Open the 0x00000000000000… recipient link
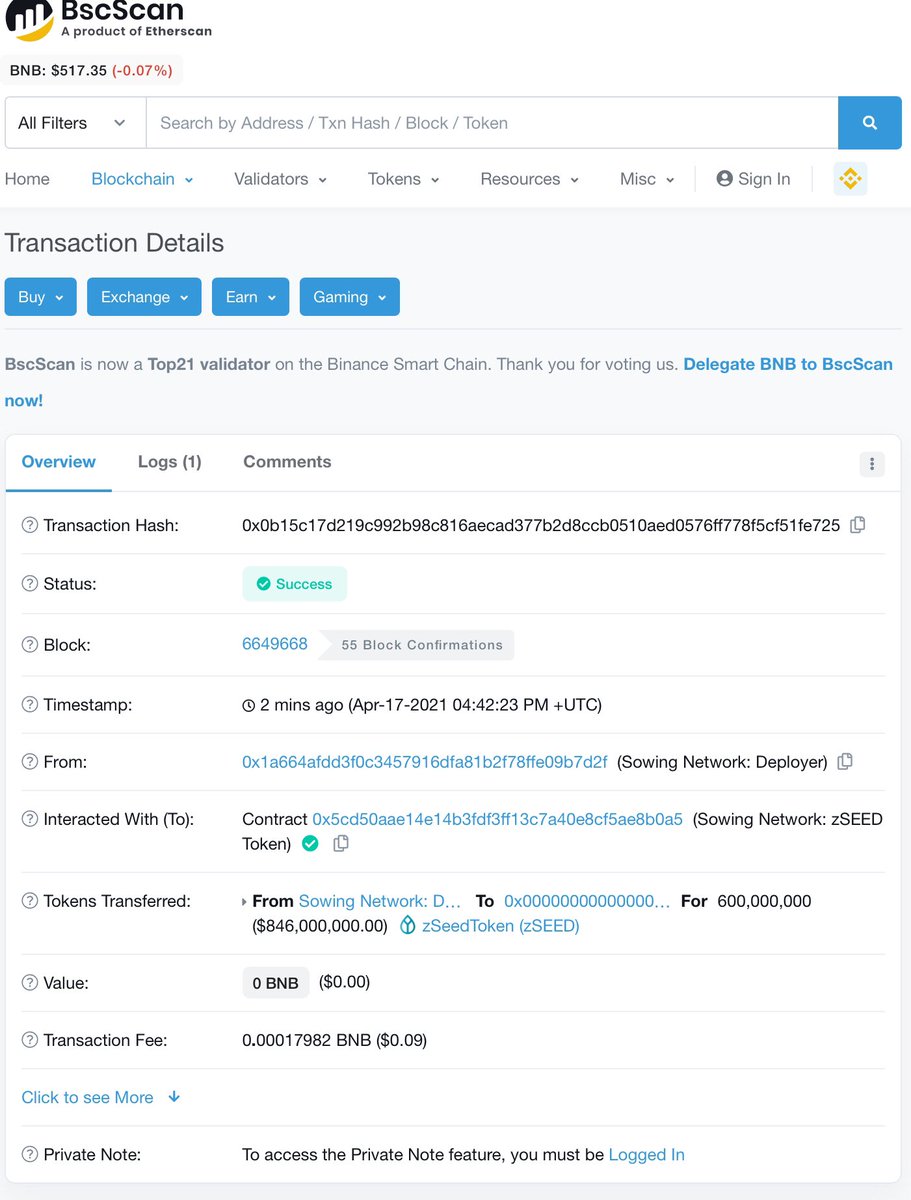911x1200 pixels. [x=587, y=901]
